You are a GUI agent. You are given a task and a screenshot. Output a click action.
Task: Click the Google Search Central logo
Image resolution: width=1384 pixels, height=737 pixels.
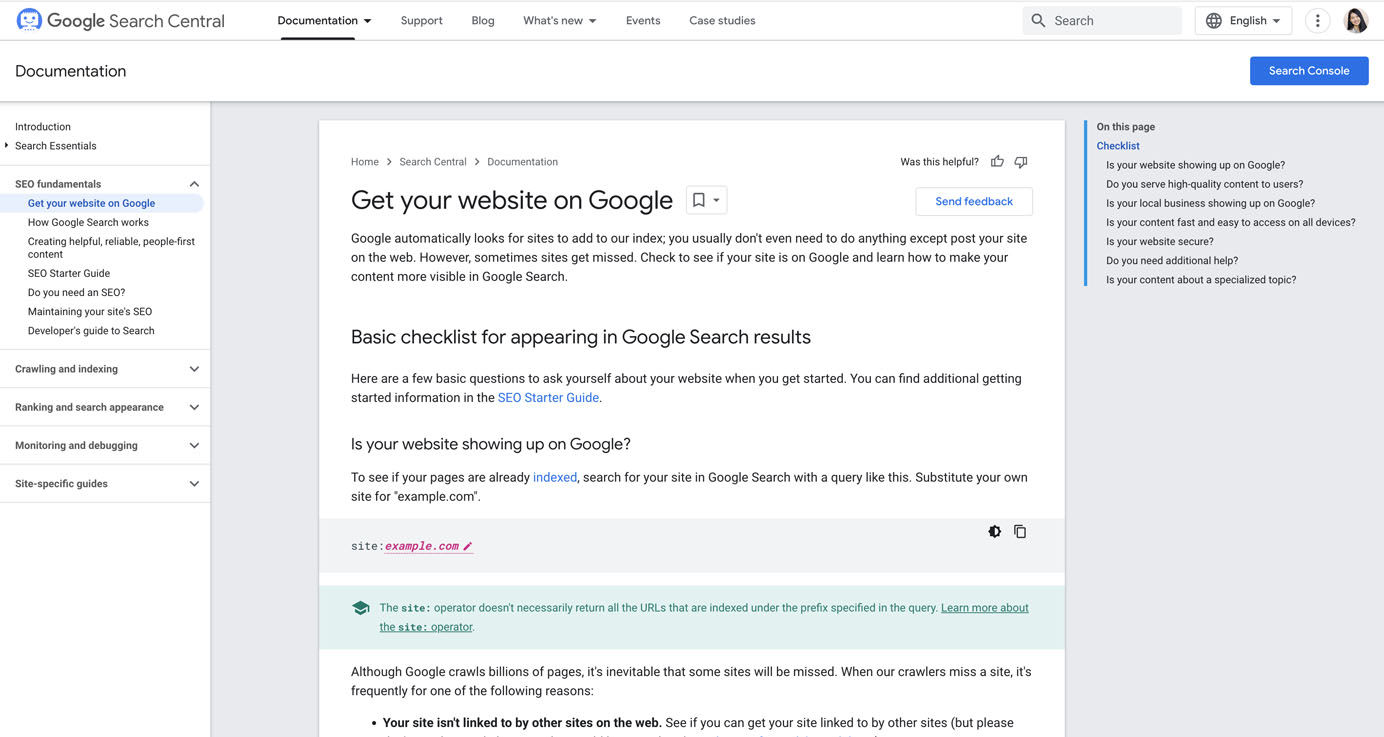click(121, 21)
